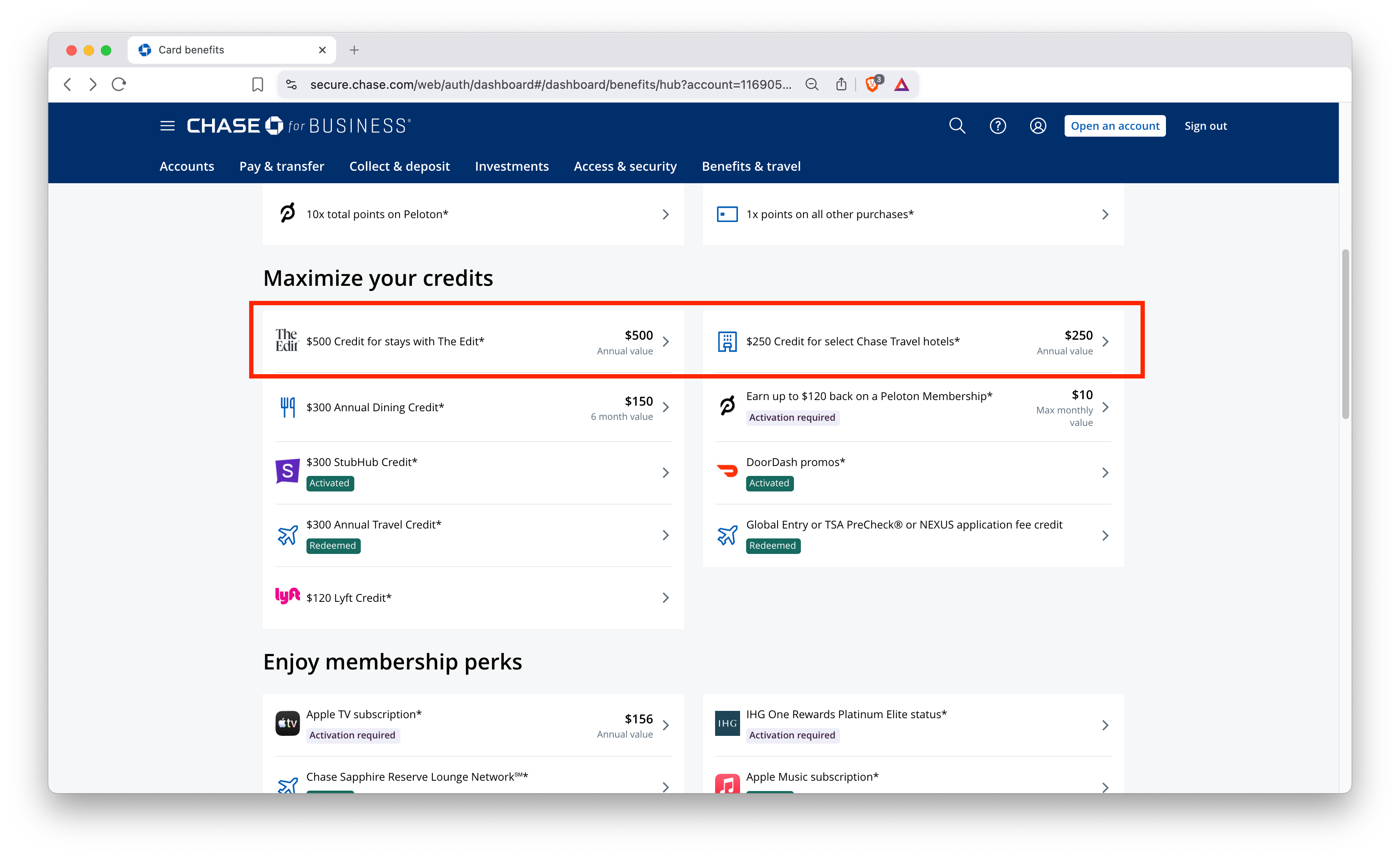Click the search magnifier in Chase header
Viewport: 1400px width, 857px height.
[x=957, y=125]
